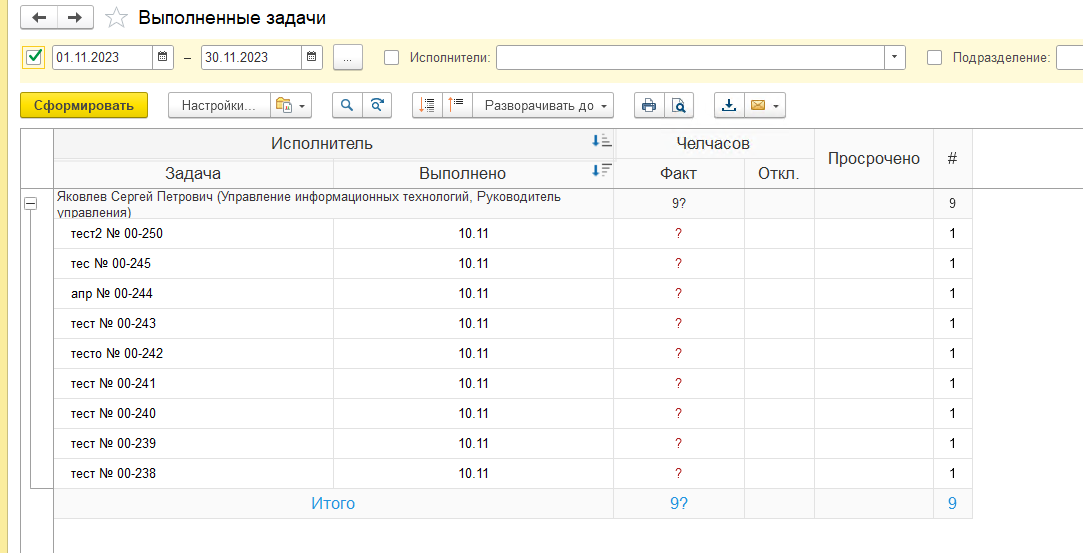This screenshot has width=1083, height=553.
Task: Open the Разворачивать до dropdown
Action: pos(543,105)
